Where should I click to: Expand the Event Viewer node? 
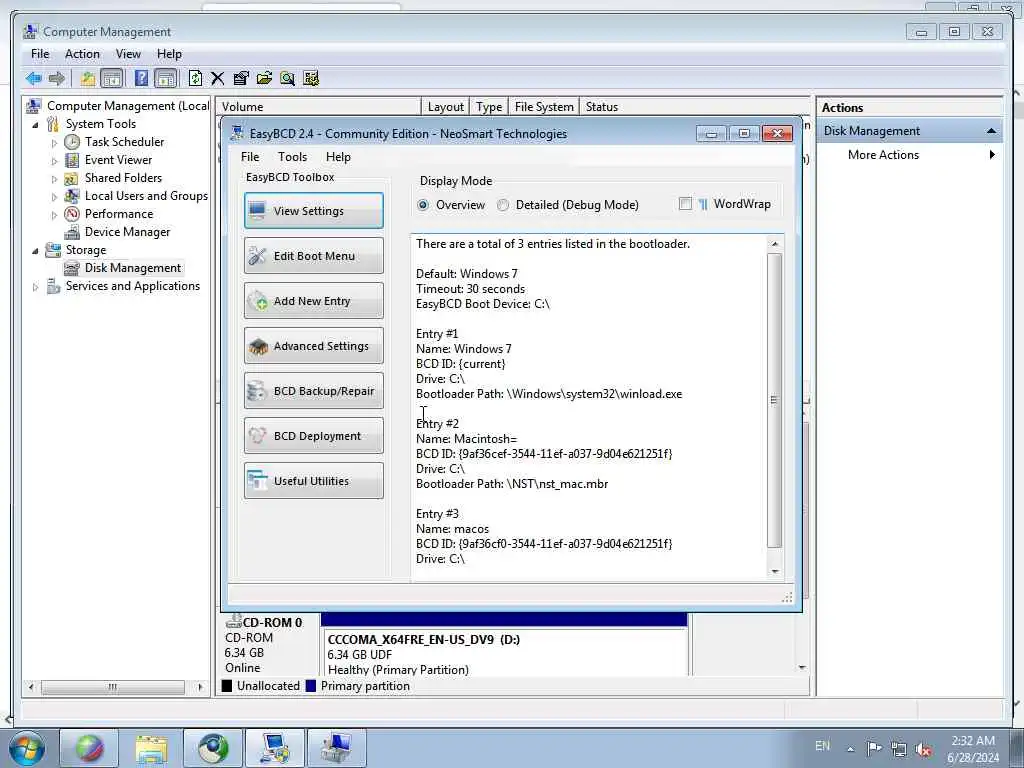coord(54,161)
